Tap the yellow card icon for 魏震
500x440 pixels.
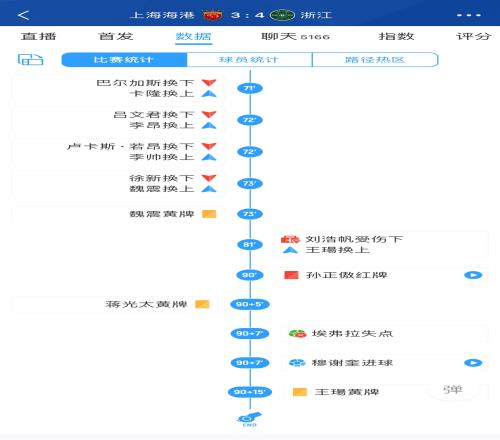click(x=209, y=214)
